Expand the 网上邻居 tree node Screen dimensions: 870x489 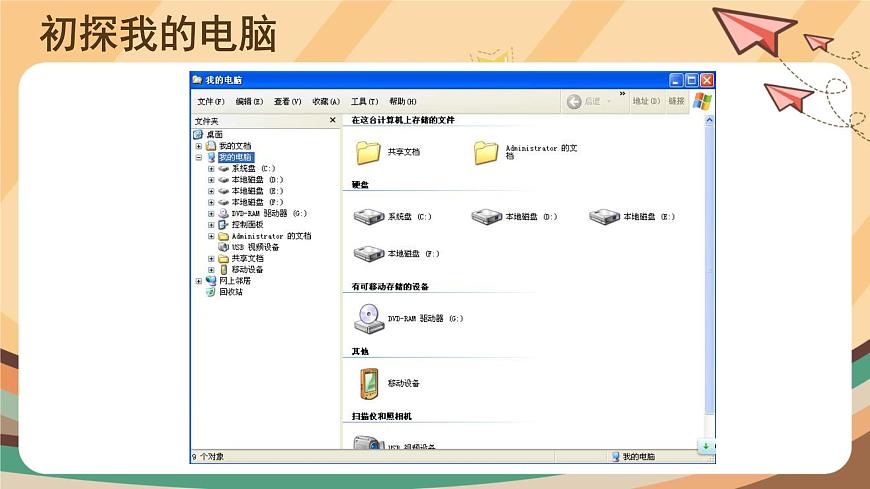[x=199, y=281]
